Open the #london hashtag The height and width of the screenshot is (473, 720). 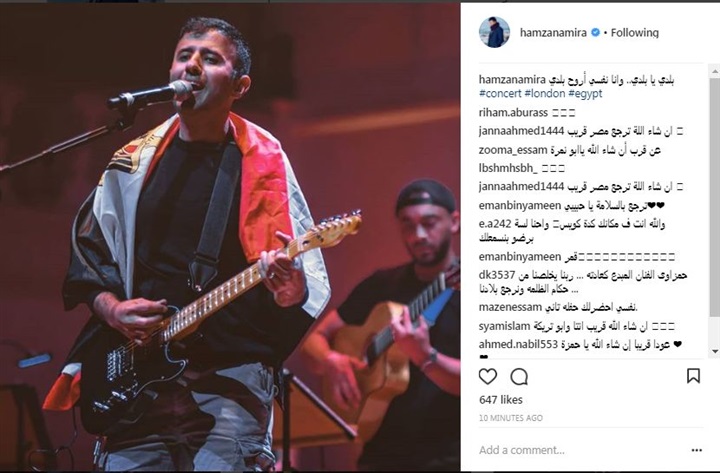click(x=545, y=94)
